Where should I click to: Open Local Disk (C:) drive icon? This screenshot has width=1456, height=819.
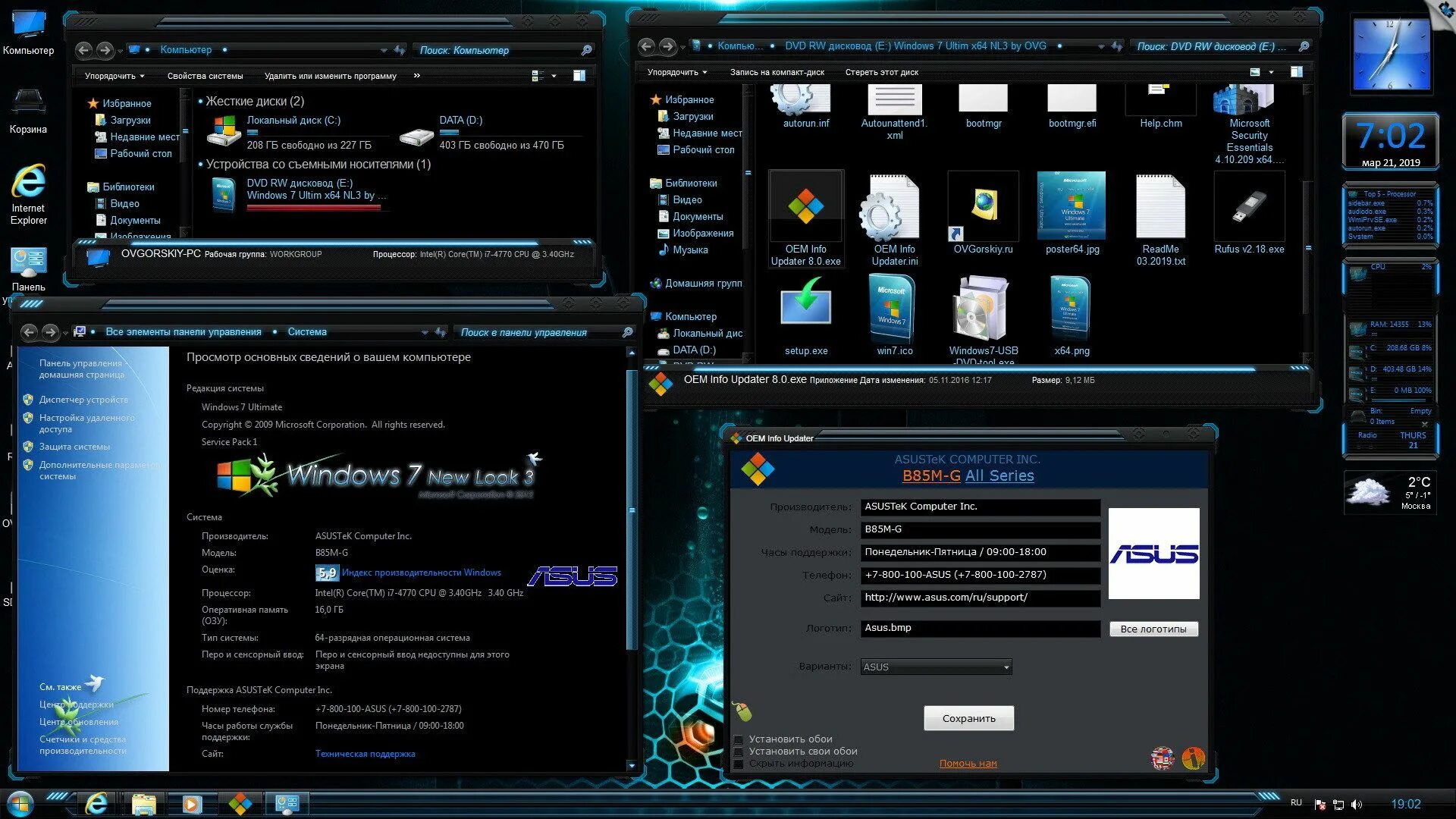tap(224, 131)
